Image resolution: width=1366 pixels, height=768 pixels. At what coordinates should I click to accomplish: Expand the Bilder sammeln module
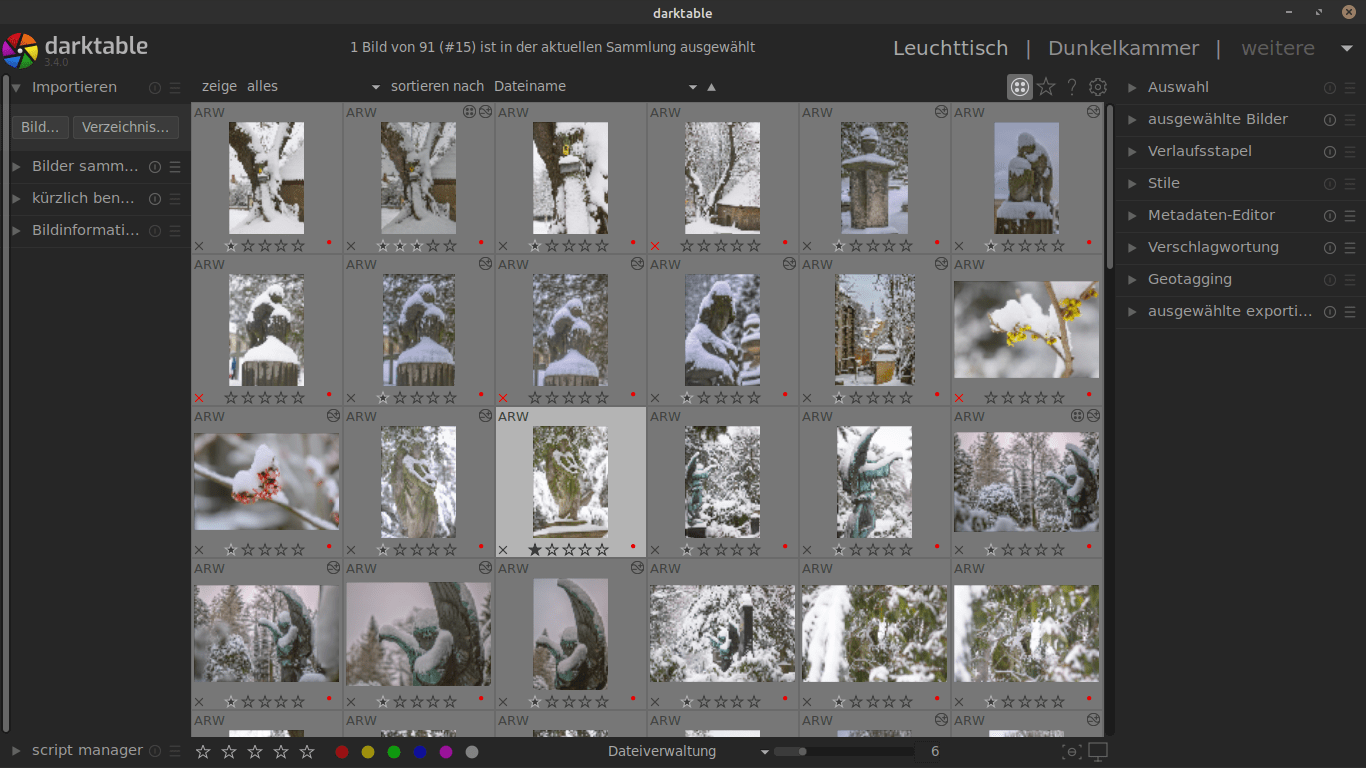click(x=17, y=167)
